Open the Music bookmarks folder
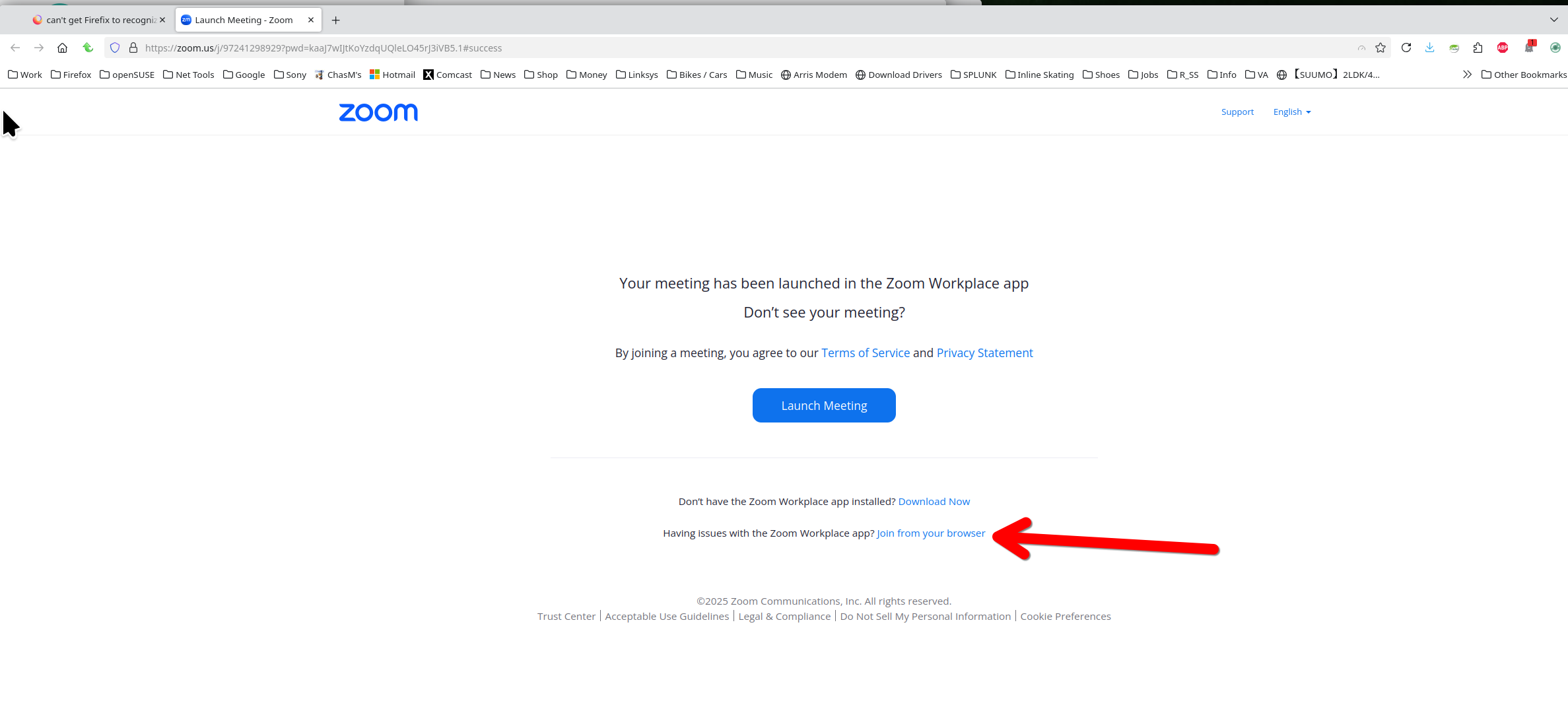This screenshot has width=1568, height=709. [754, 75]
